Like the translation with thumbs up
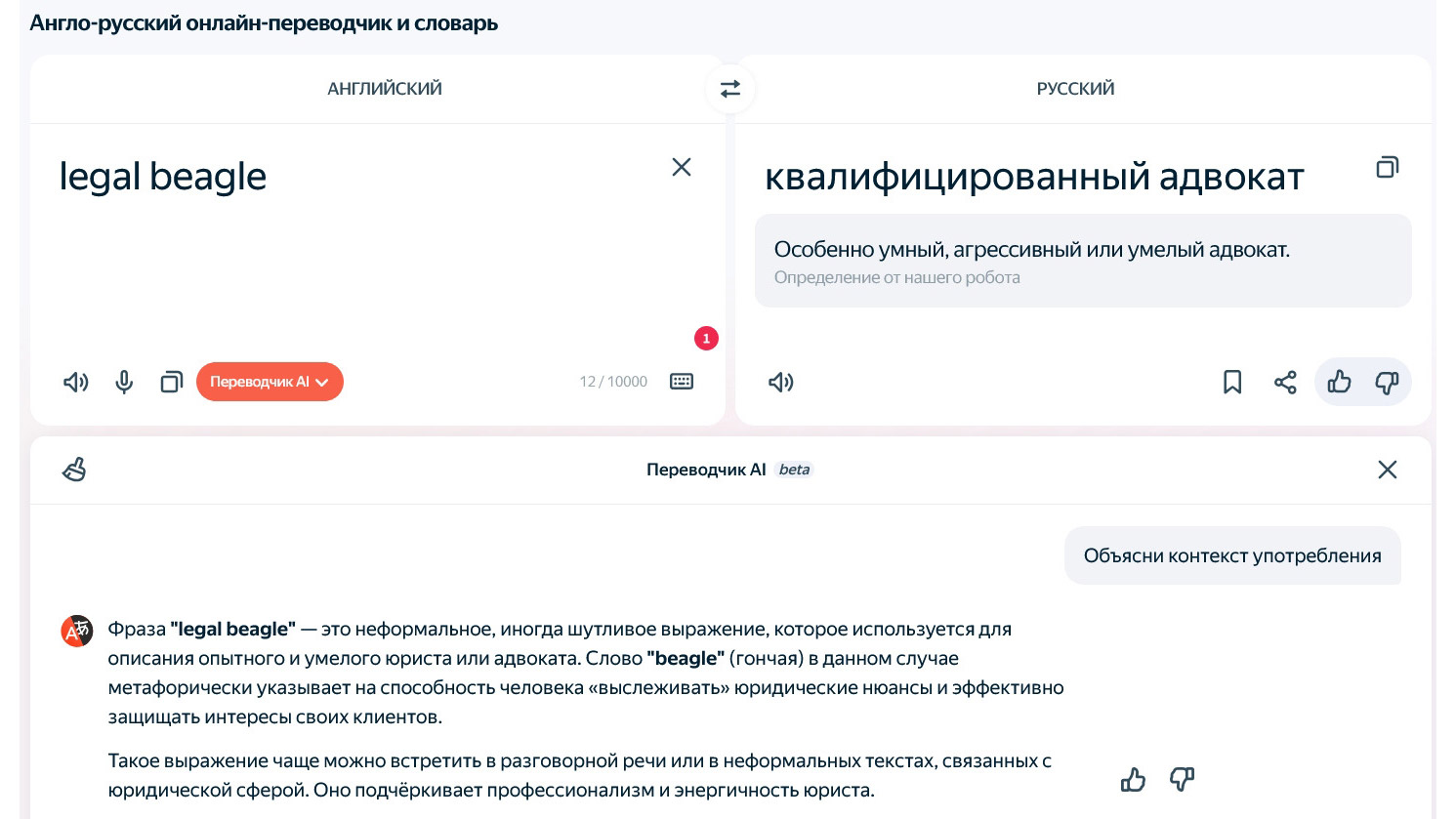This screenshot has width=1456, height=819. point(1339,382)
